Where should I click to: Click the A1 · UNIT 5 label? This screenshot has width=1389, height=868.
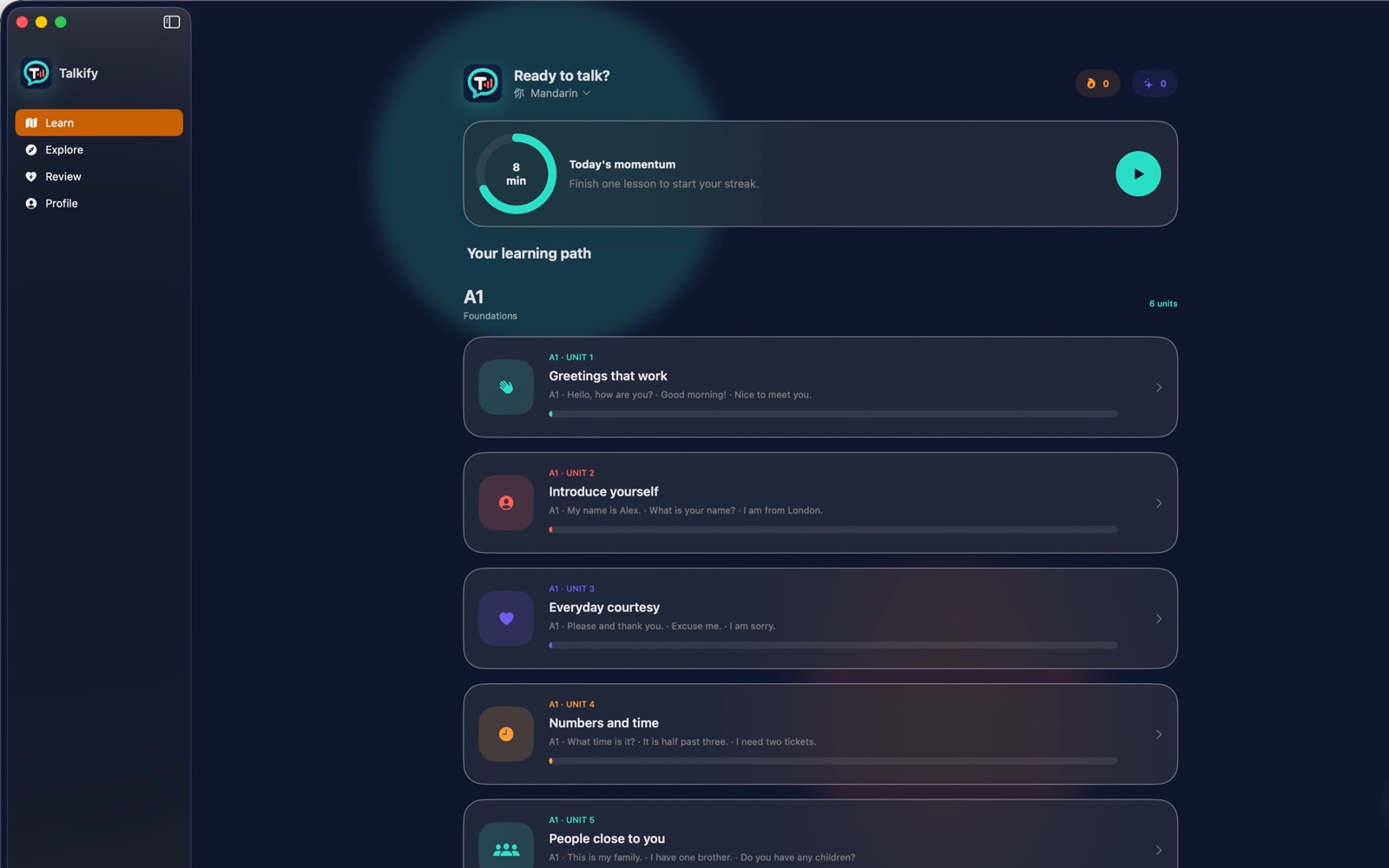click(571, 820)
